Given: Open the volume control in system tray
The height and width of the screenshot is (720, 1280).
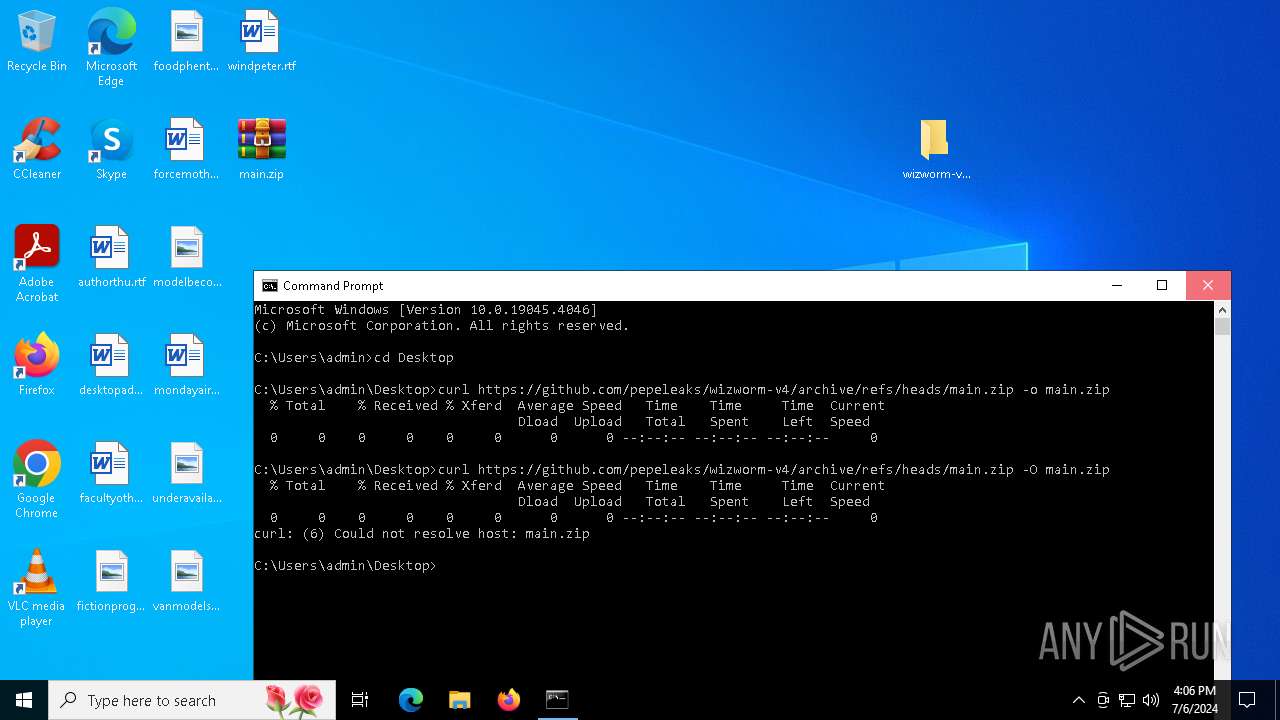Looking at the screenshot, I should [1151, 700].
